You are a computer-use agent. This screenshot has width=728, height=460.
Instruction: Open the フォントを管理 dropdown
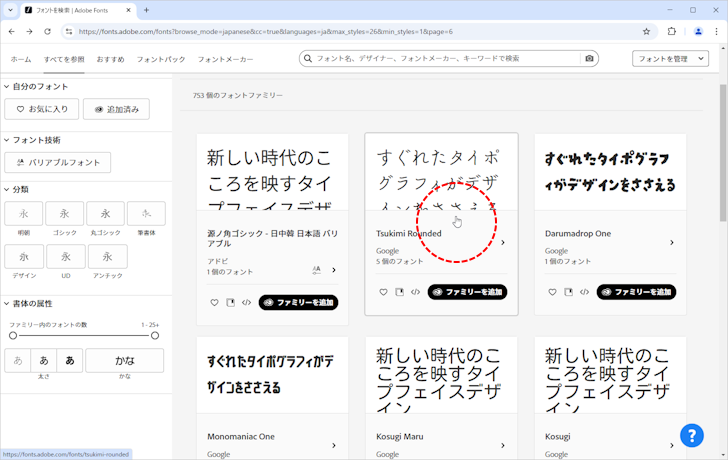point(670,58)
